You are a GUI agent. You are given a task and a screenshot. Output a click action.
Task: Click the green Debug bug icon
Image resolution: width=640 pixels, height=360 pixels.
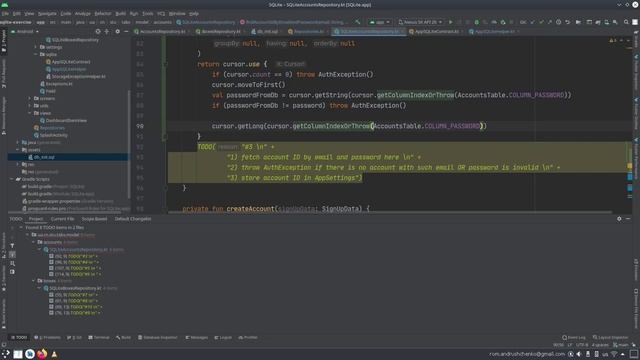pyautogui.click(x=476, y=22)
